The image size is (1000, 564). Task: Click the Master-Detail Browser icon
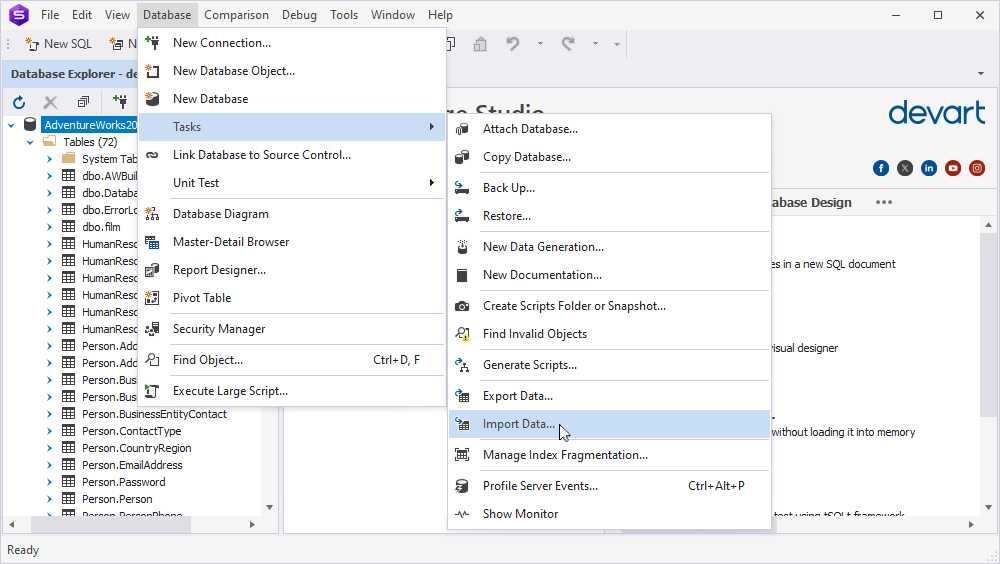click(x=152, y=242)
